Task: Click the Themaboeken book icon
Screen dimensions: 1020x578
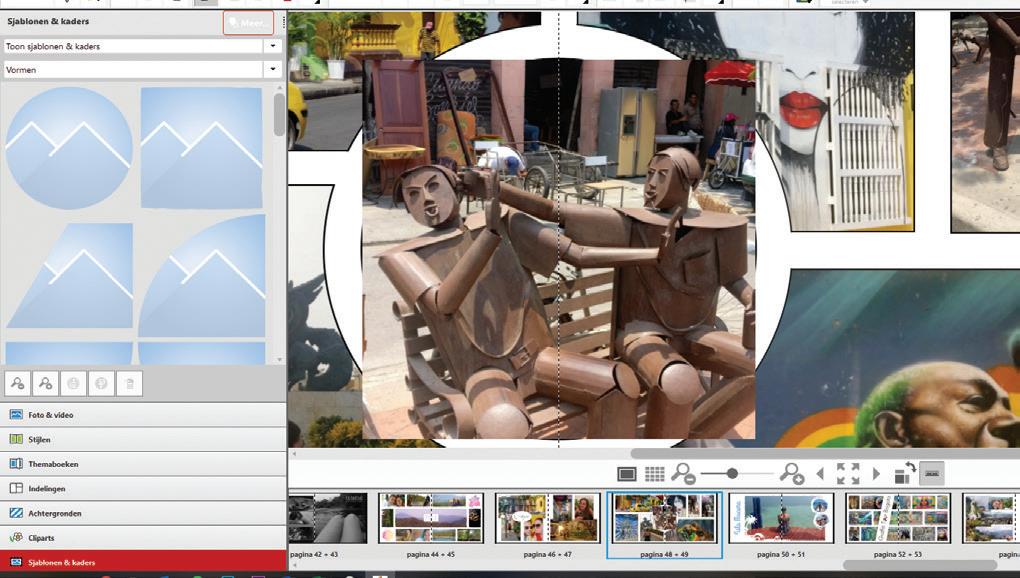Action: point(16,464)
